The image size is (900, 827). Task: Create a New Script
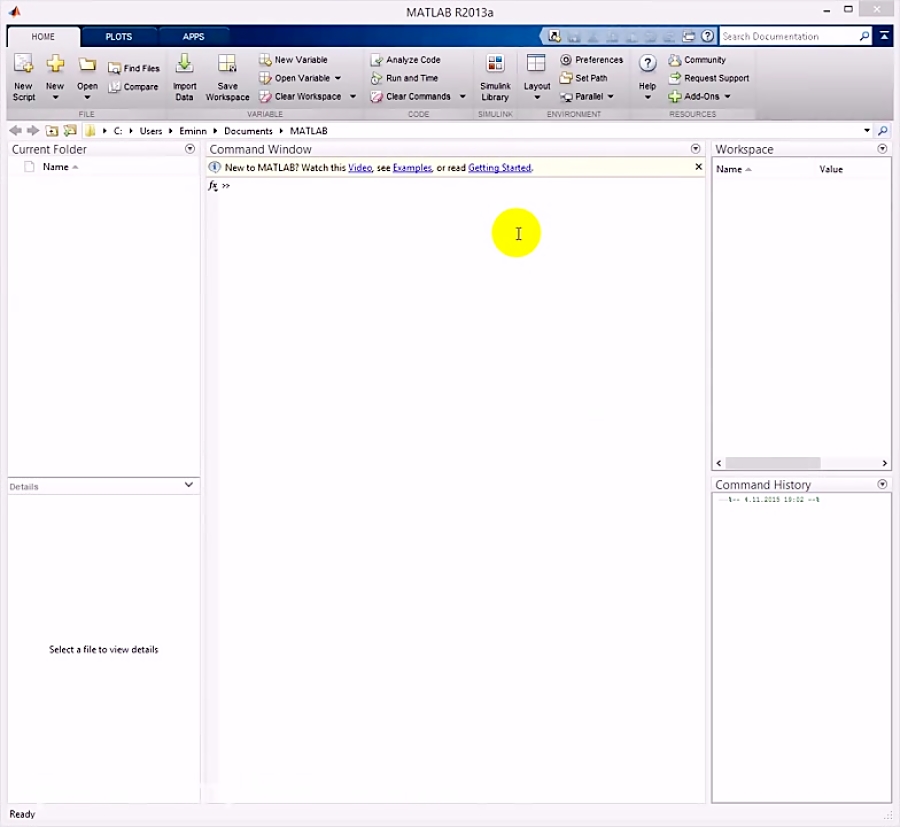23,77
